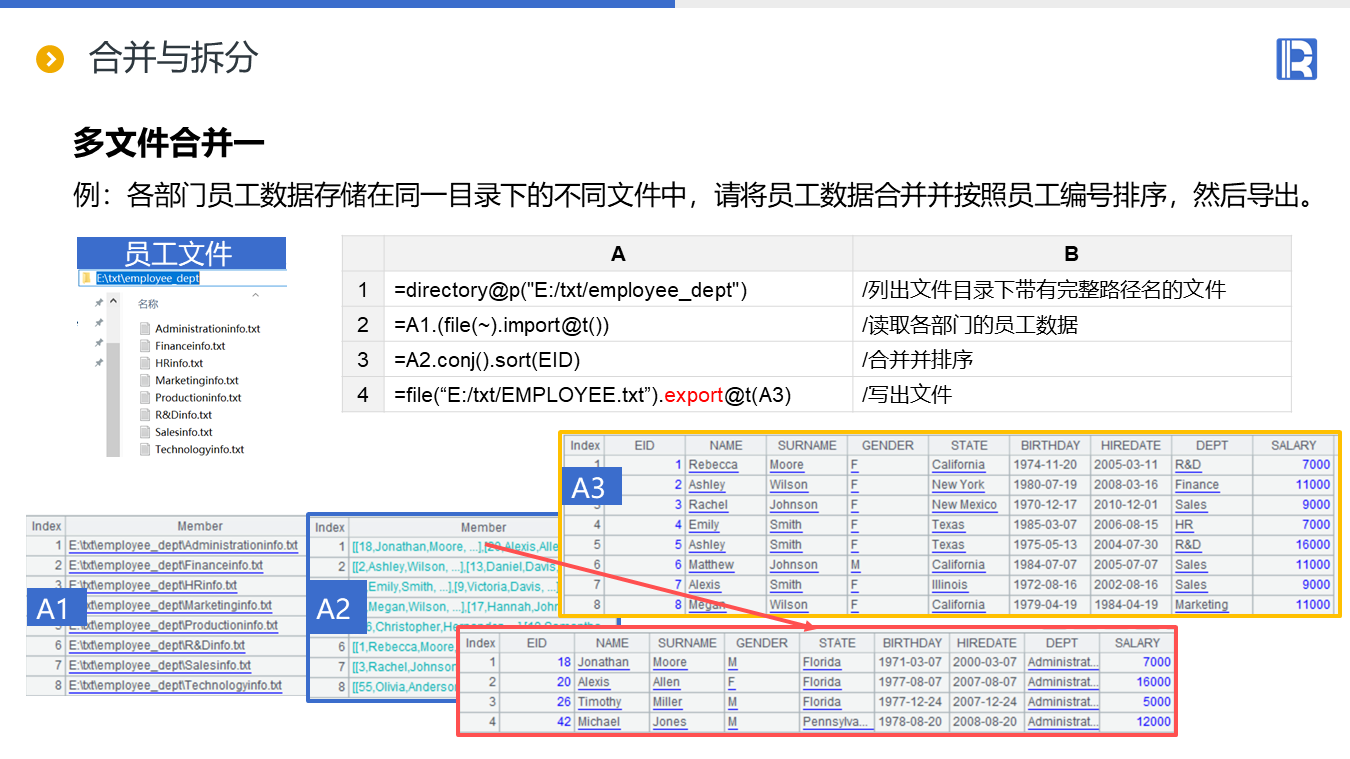The width and height of the screenshot is (1350, 759).
Task: Click the Rebecca name link in the A3 table
Action: point(713,465)
